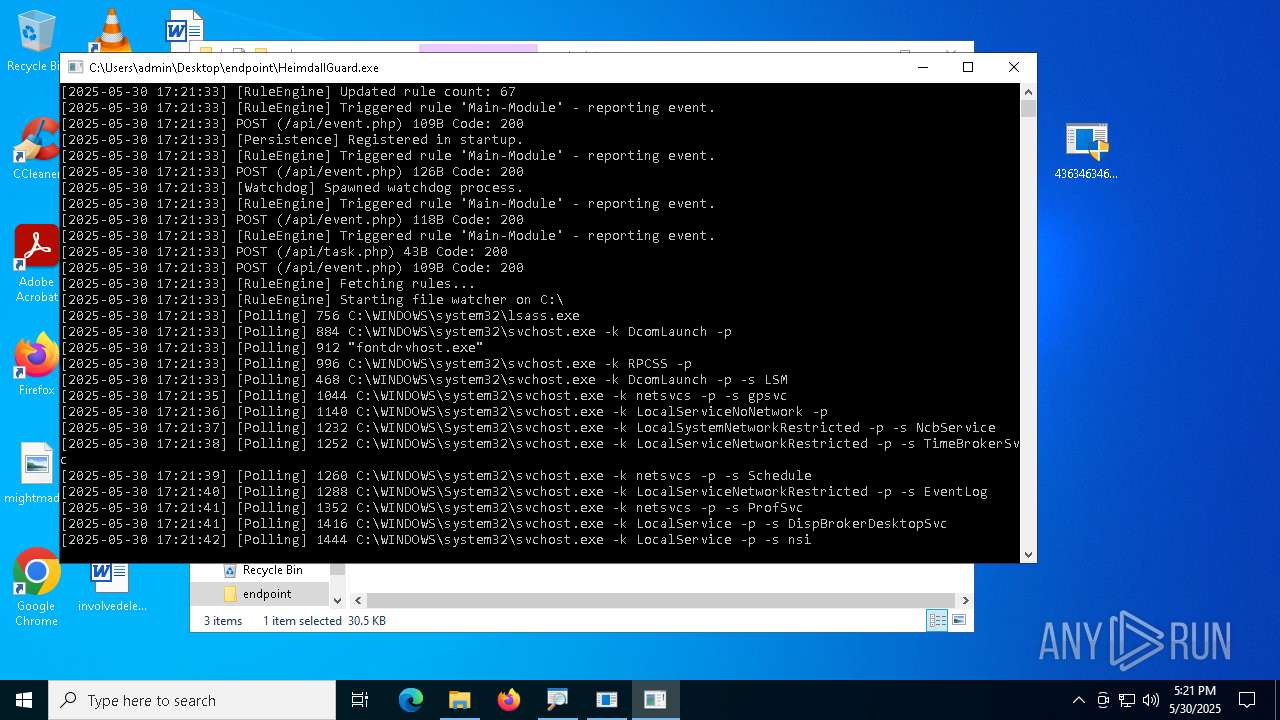1280x720 pixels.
Task: Click the polling line for lsass.exe
Action: 320,316
